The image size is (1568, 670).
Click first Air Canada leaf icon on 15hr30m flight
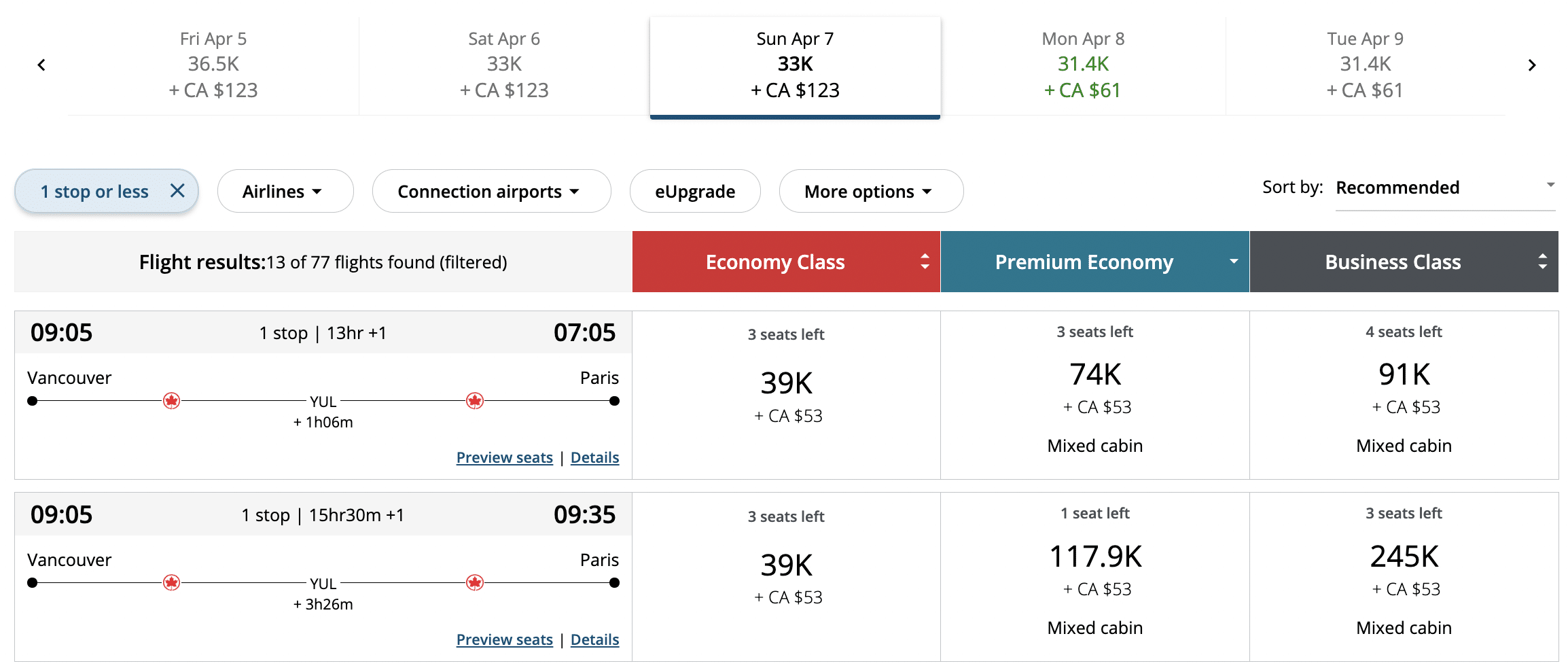click(x=172, y=583)
